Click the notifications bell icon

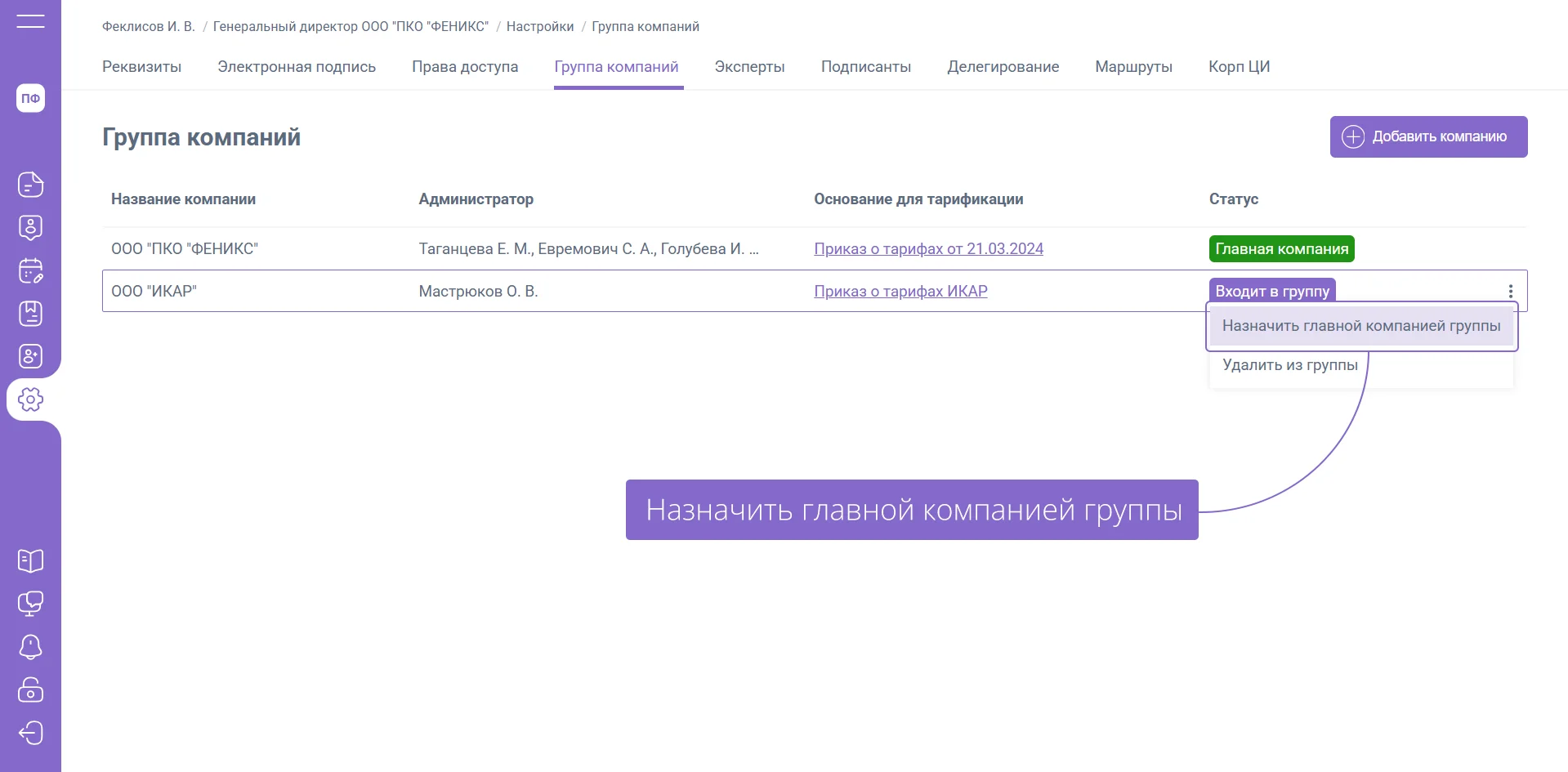point(30,647)
